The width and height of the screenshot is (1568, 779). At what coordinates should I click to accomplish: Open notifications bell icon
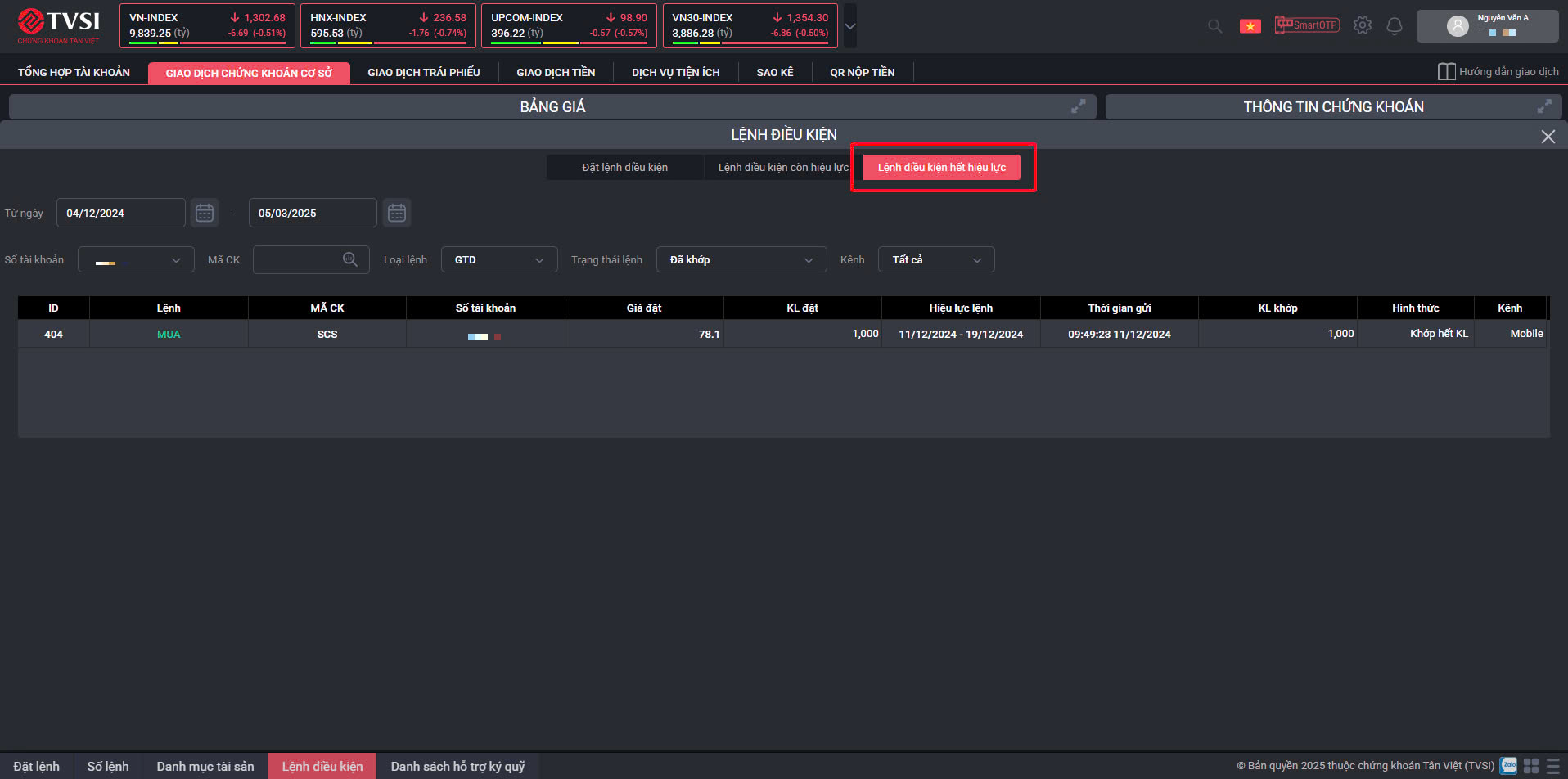pos(1395,26)
